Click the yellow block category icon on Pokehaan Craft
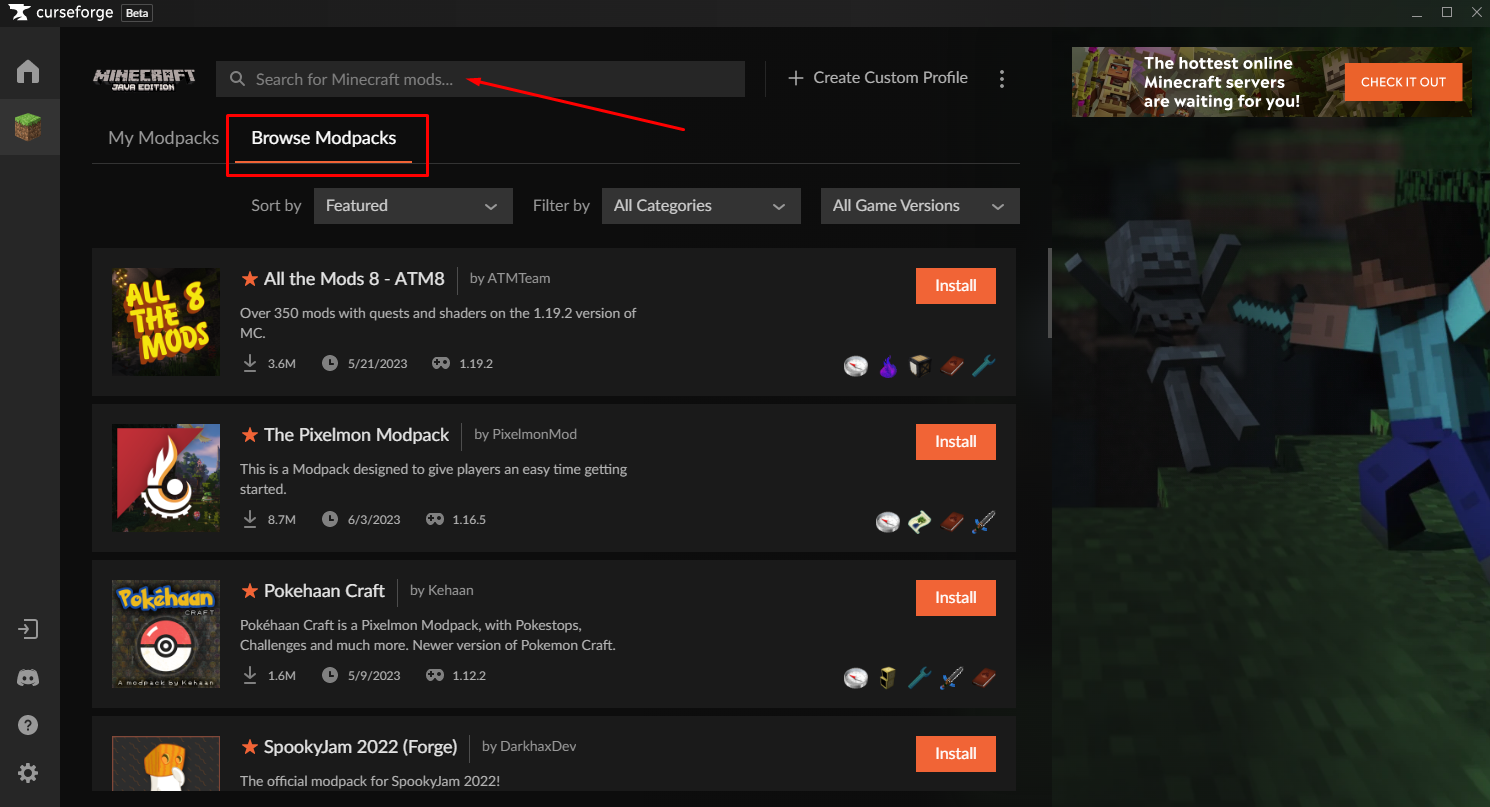The height and width of the screenshot is (807, 1490). click(888, 678)
